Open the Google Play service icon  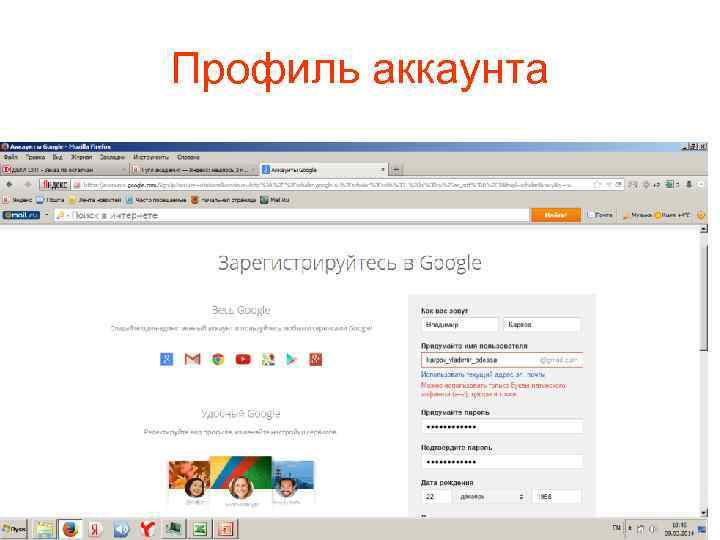pyautogui.click(x=292, y=359)
